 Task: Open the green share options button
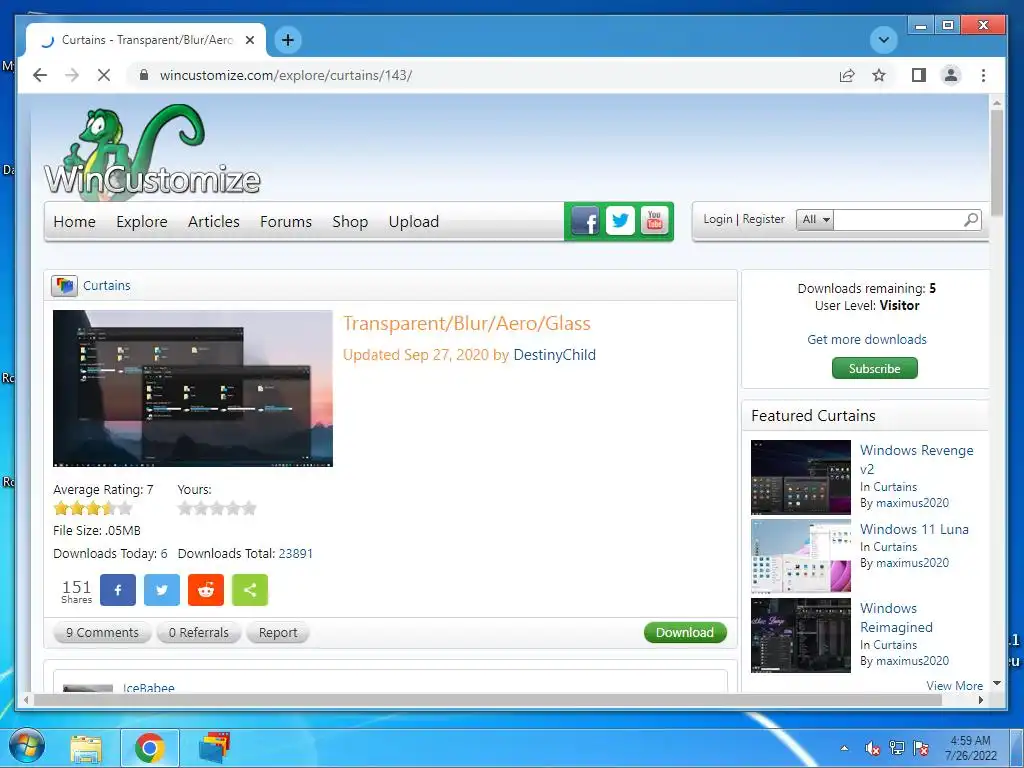coord(250,590)
